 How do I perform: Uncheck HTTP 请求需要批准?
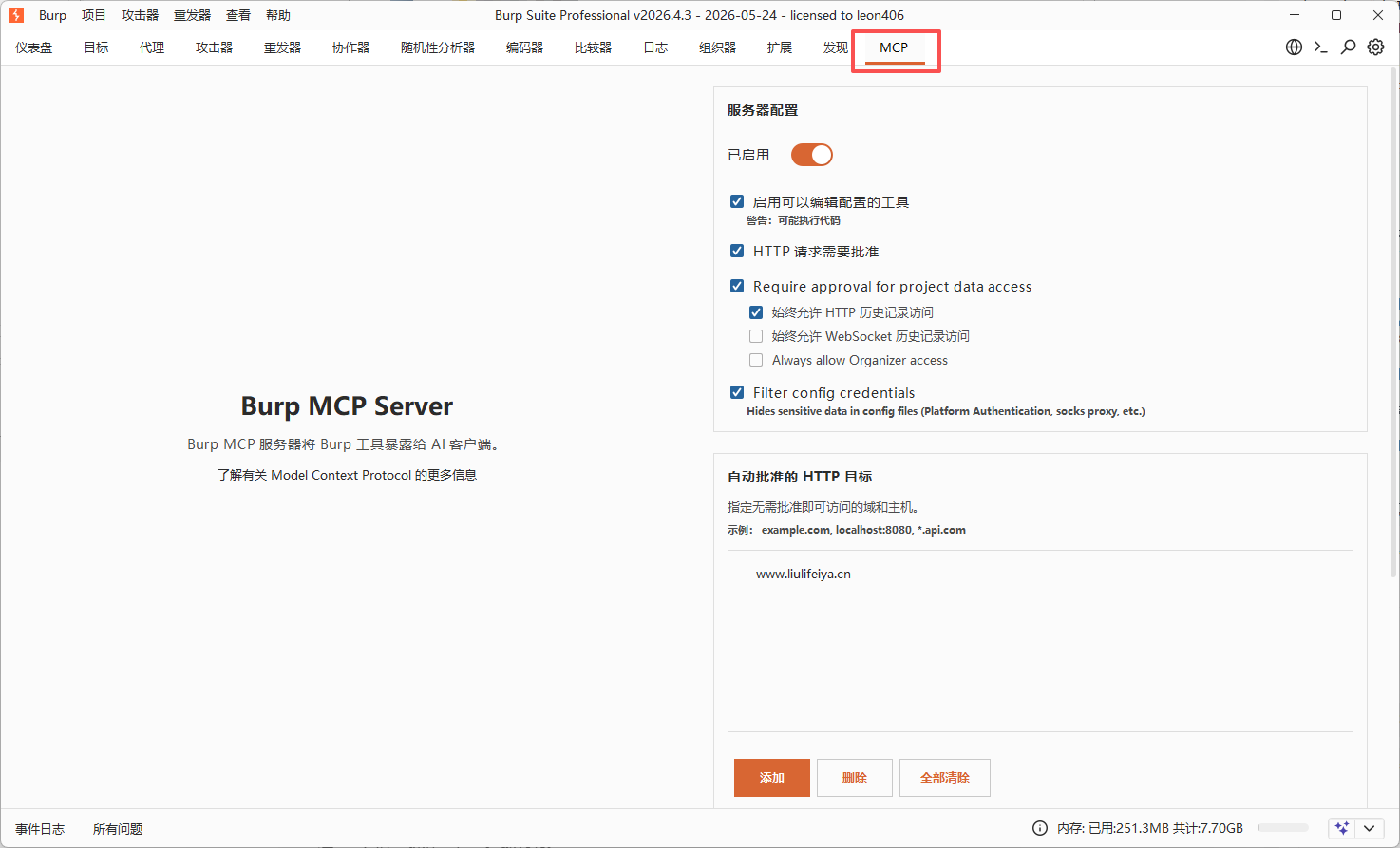pos(737,251)
